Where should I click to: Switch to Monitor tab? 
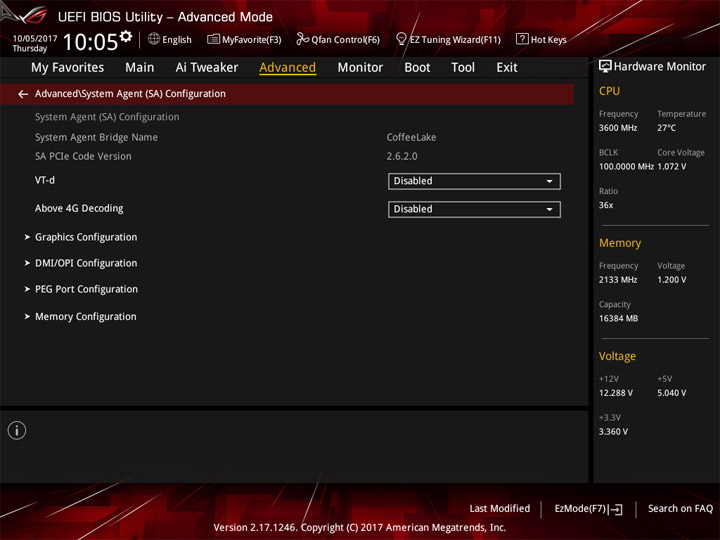point(360,68)
